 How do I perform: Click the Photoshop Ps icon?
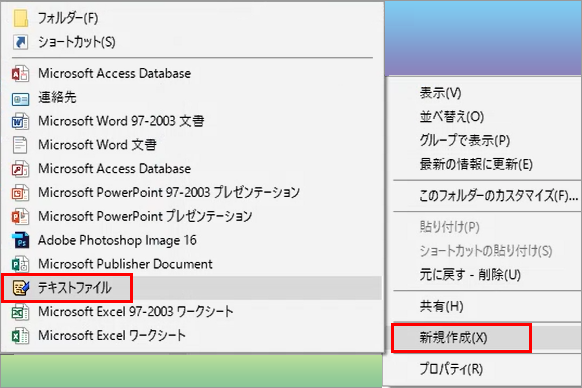coord(20,240)
